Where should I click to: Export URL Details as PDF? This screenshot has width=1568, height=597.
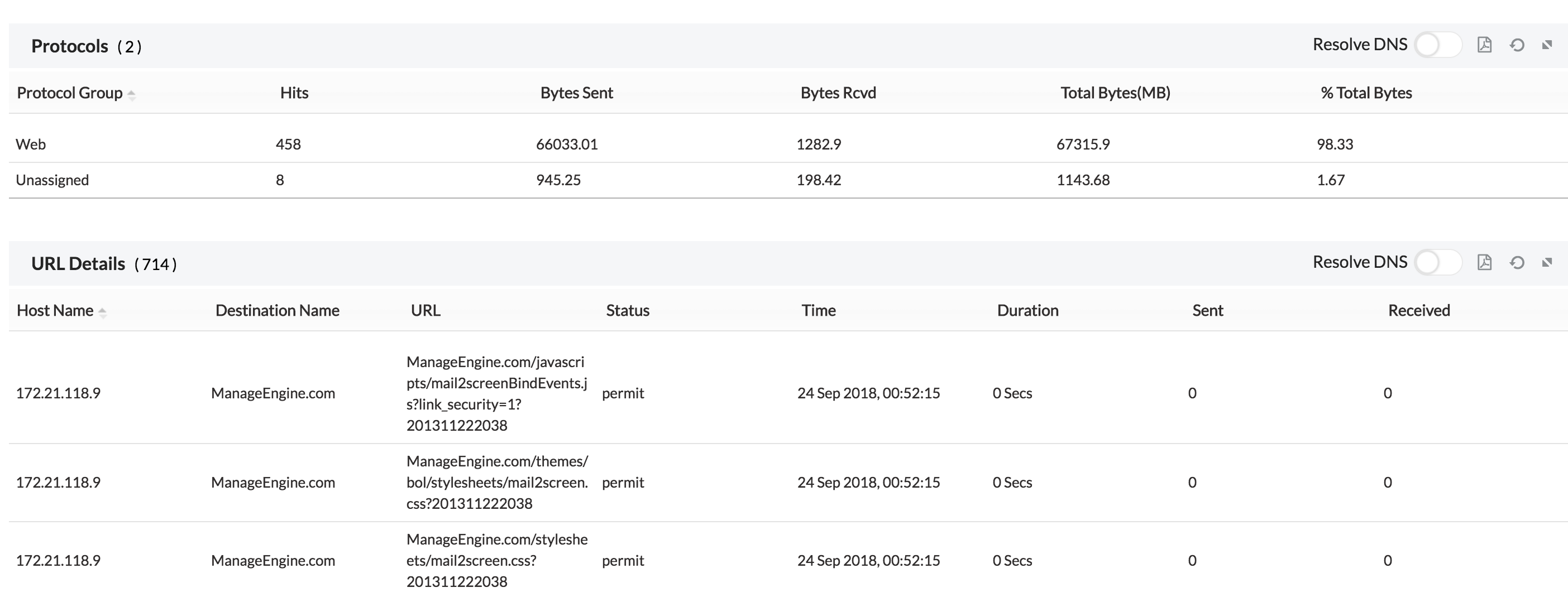pos(1485,262)
